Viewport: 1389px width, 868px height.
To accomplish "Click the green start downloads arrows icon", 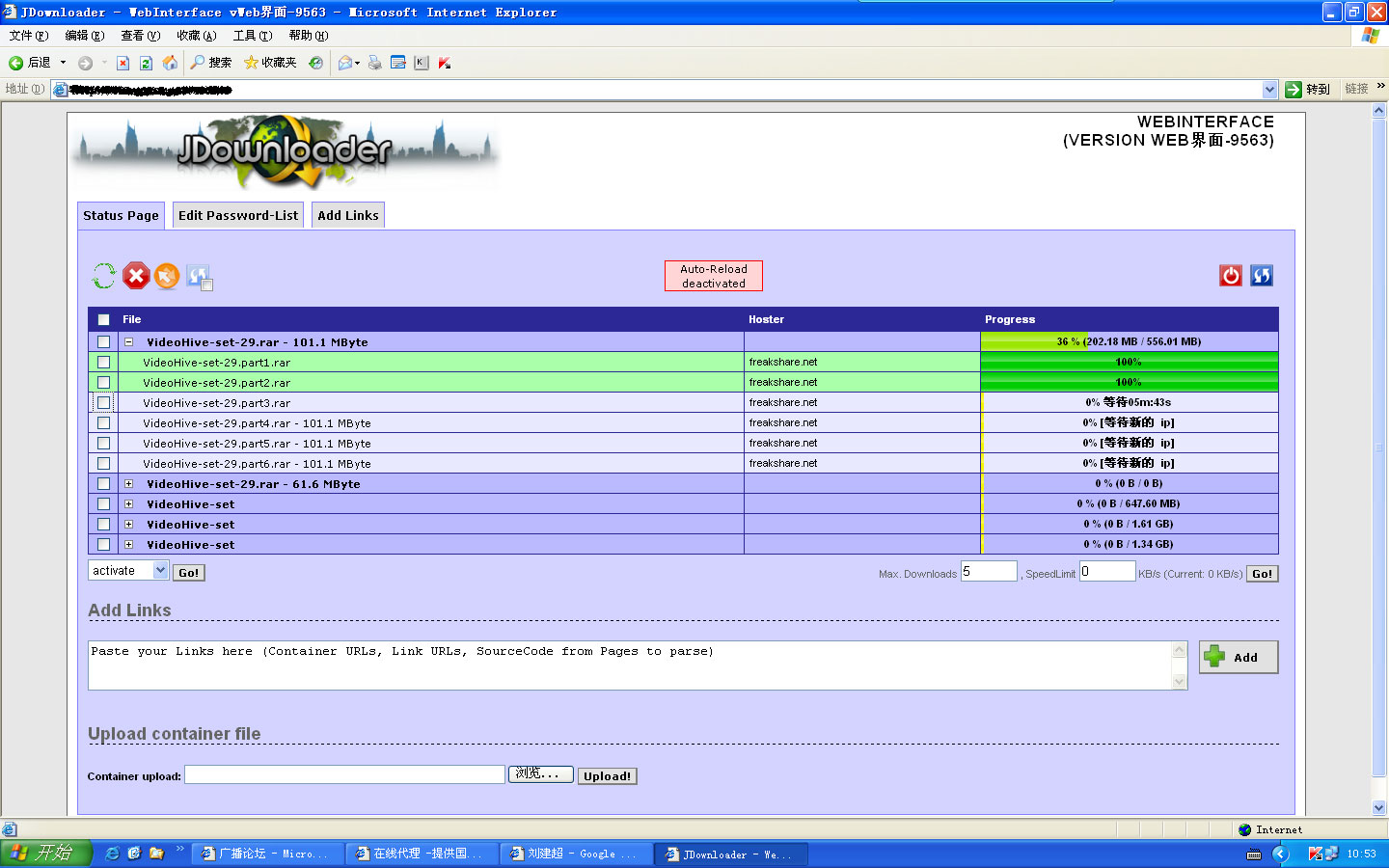I will (x=103, y=276).
